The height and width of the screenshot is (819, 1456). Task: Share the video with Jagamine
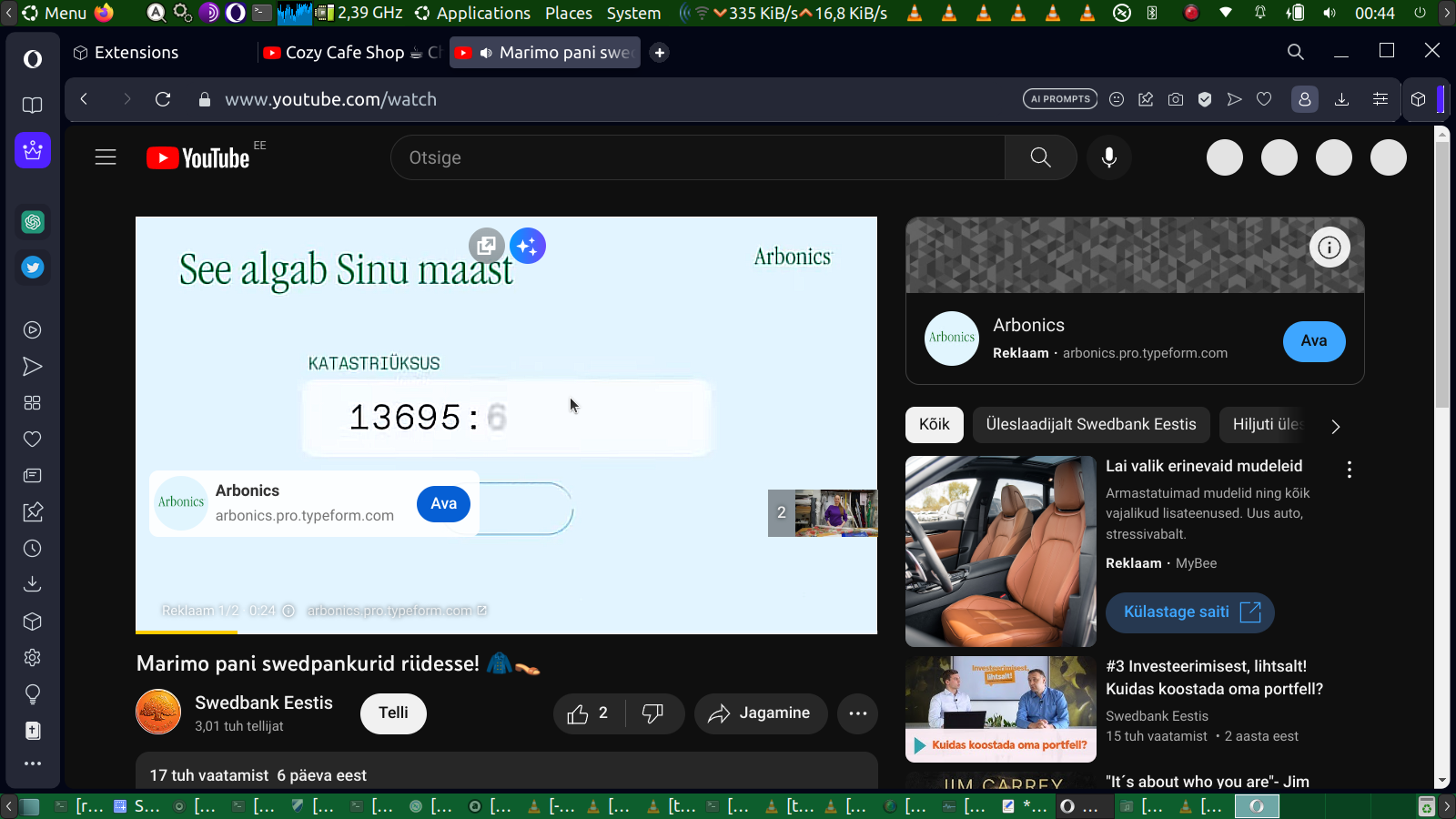(x=761, y=713)
